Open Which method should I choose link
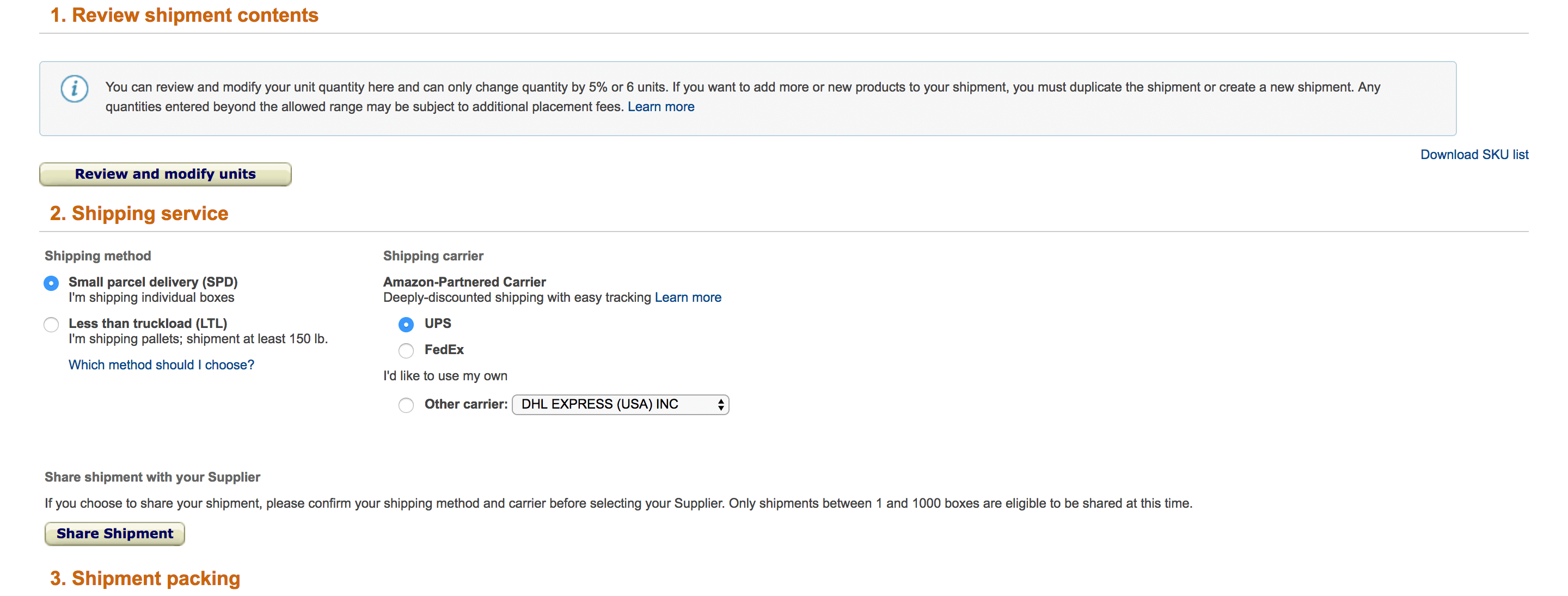Screen dimensions: 1568x596 point(161,364)
